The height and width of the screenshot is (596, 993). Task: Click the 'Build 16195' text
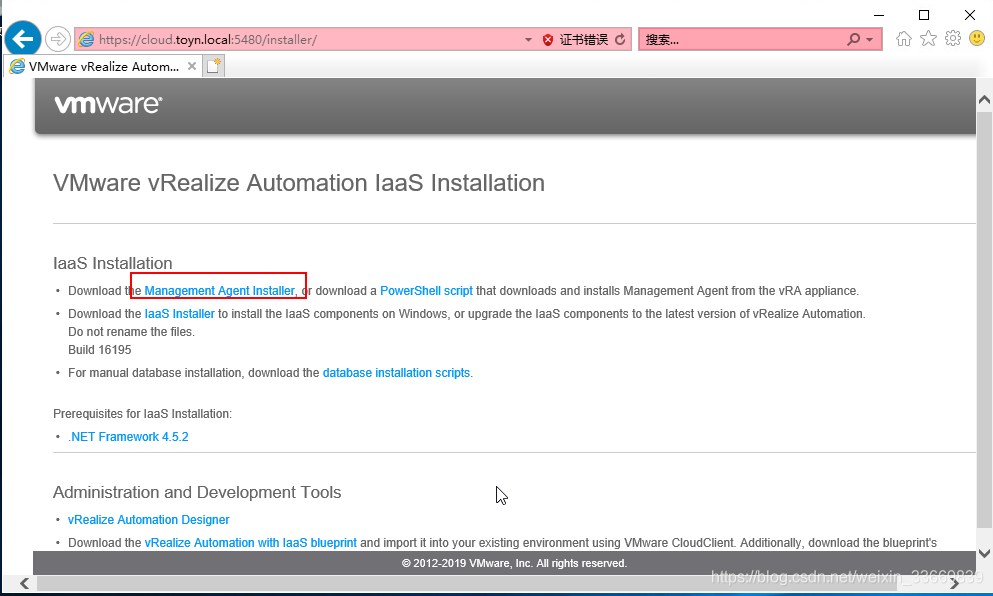pos(99,350)
